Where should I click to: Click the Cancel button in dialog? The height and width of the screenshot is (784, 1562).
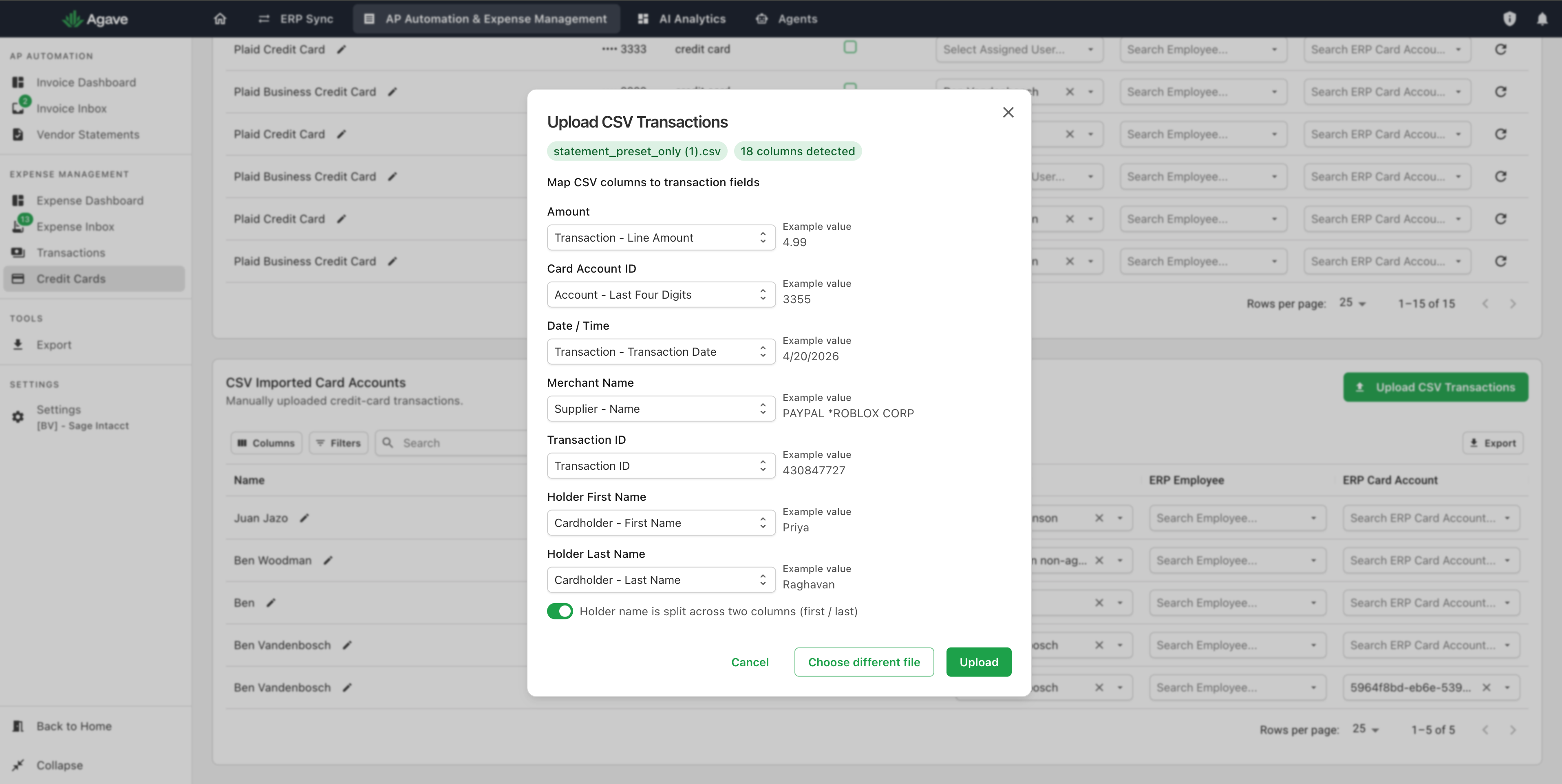pos(750,662)
